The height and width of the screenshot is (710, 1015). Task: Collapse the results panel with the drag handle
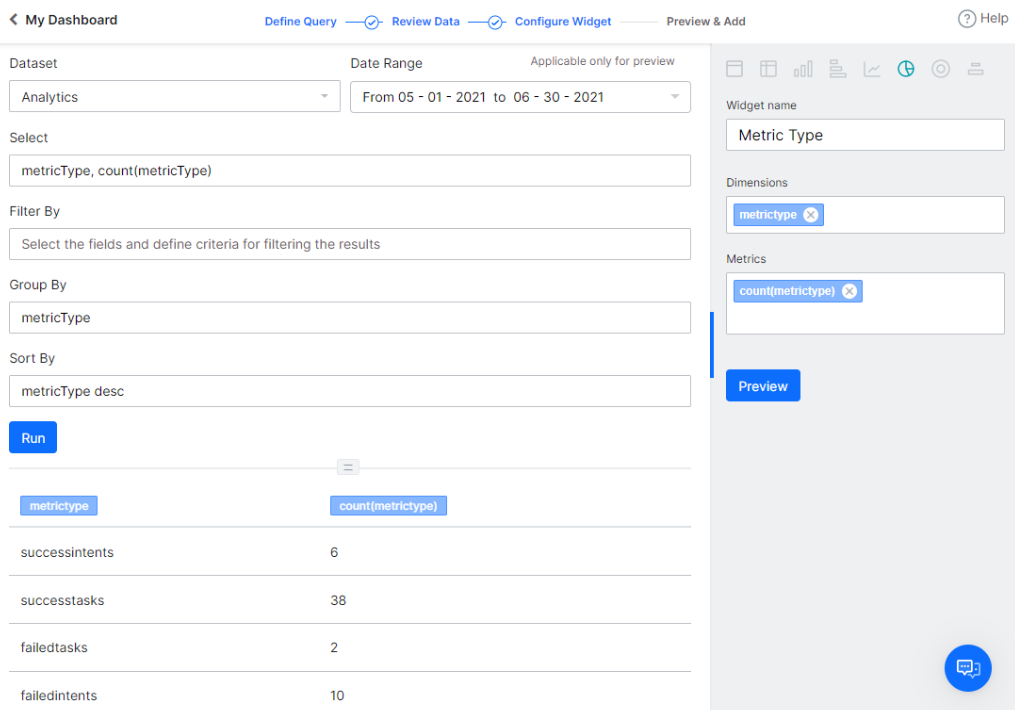[x=348, y=466]
